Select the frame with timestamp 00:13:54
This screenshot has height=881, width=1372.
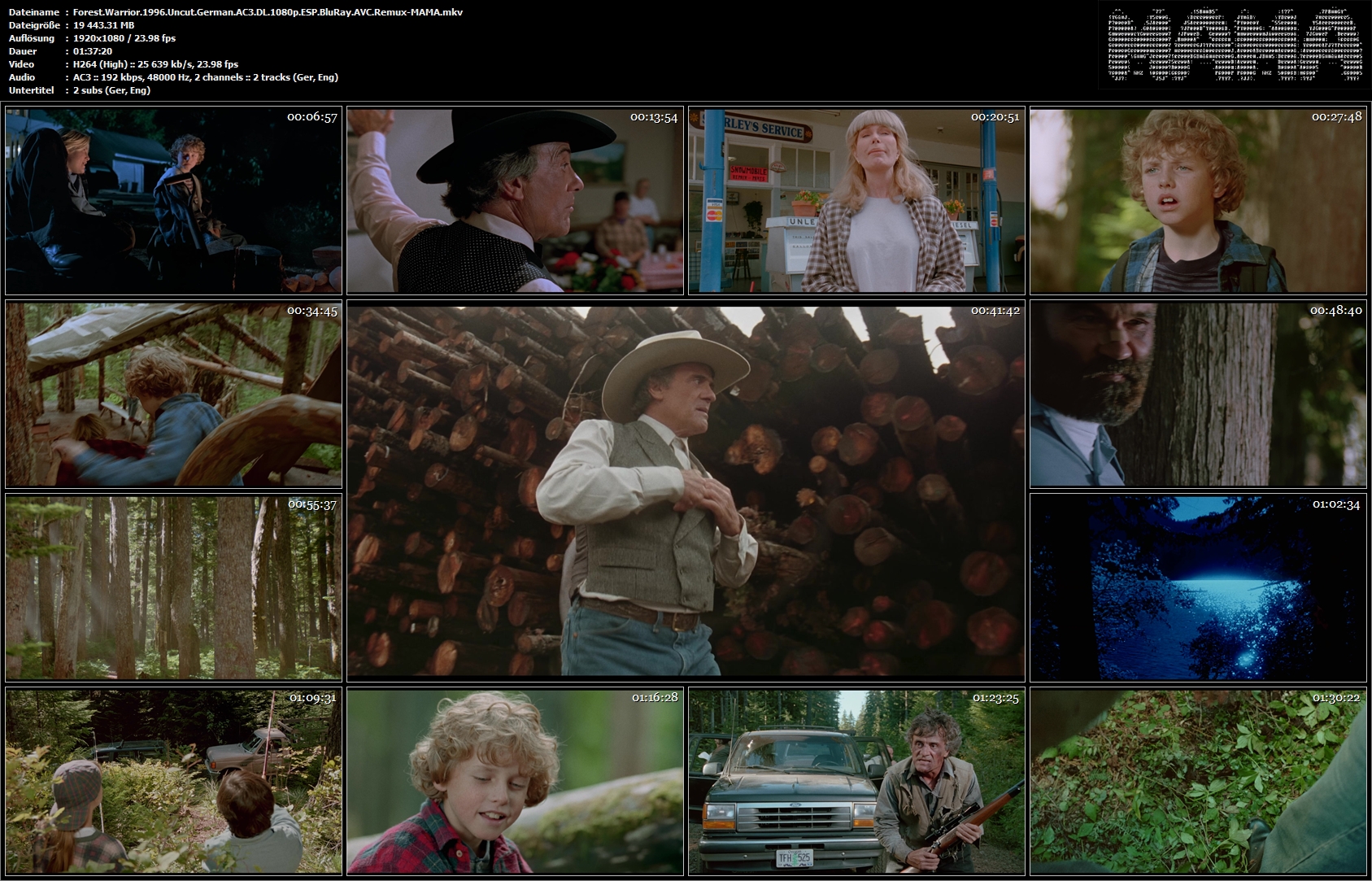pyautogui.click(x=515, y=201)
